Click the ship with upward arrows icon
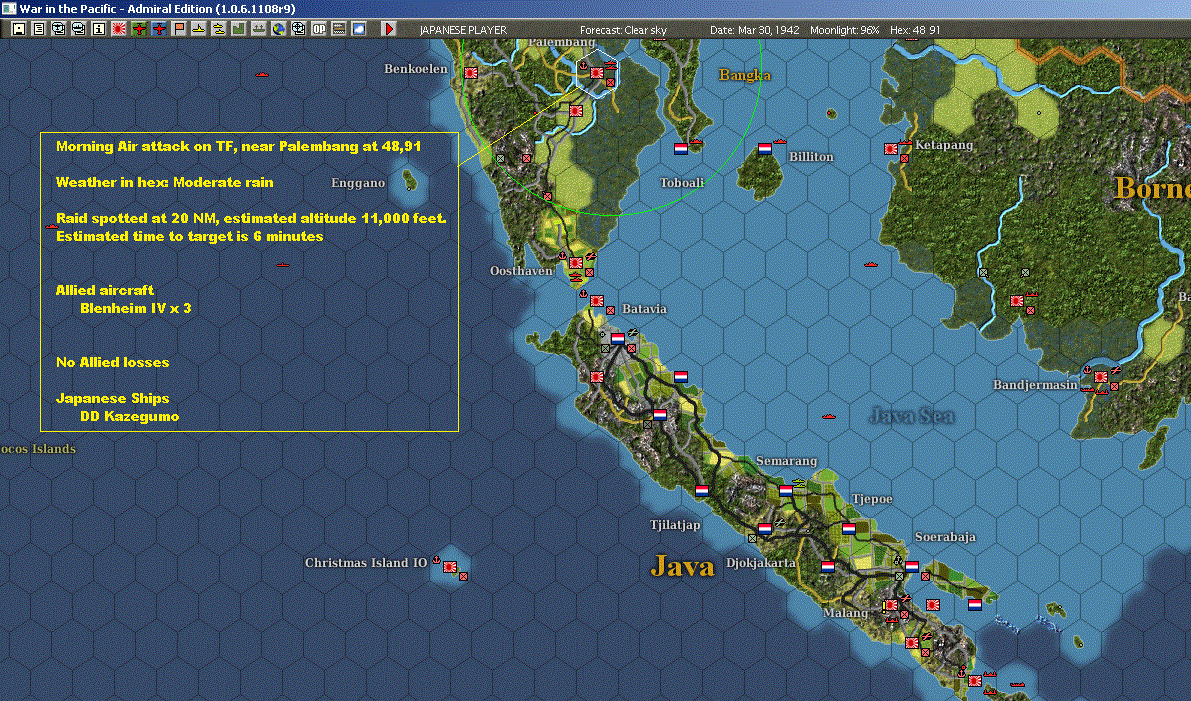 (258, 29)
